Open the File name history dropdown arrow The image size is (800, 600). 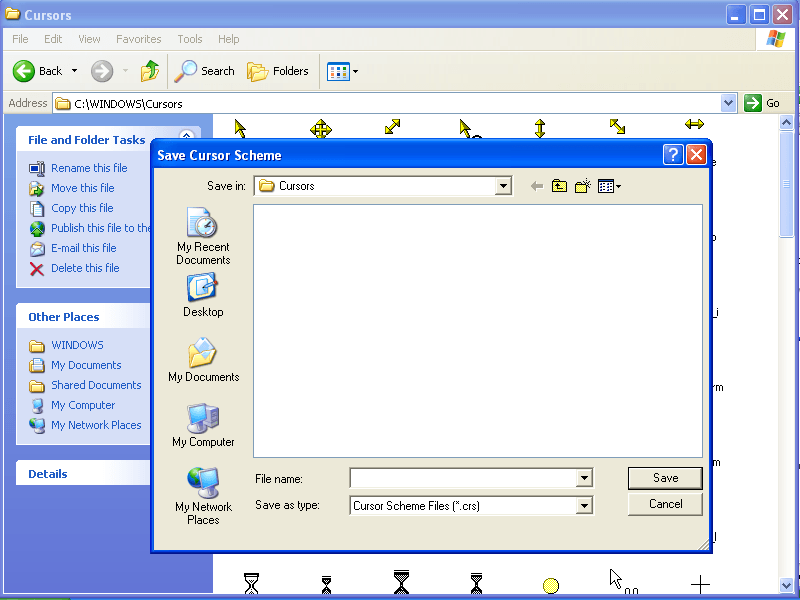pos(585,478)
